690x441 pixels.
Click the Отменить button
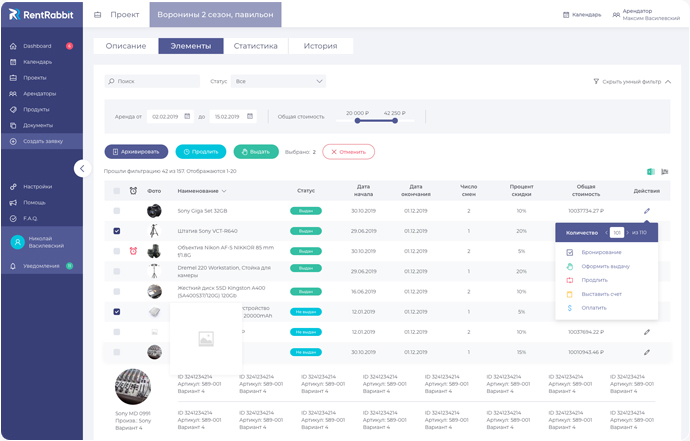point(349,152)
